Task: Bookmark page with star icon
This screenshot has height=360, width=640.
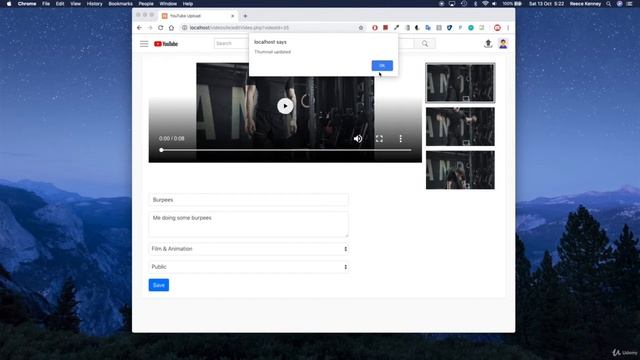Action: (x=361, y=28)
